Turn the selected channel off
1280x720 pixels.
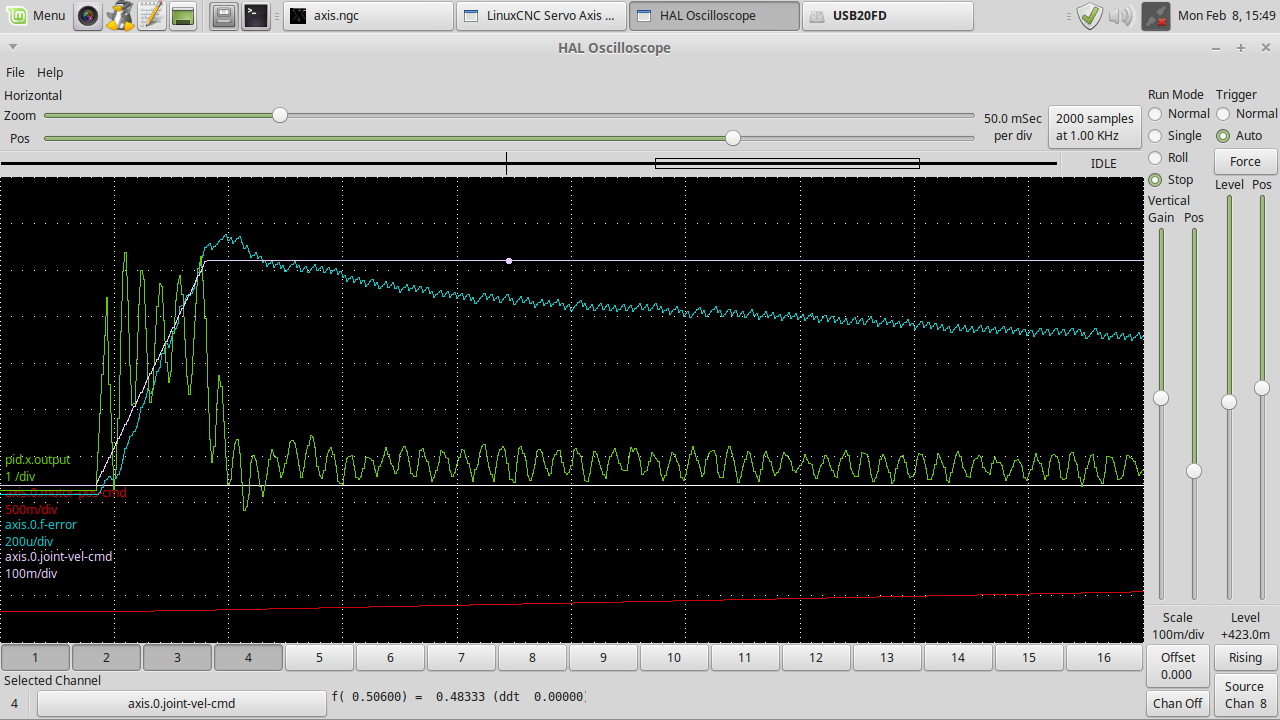1177,703
